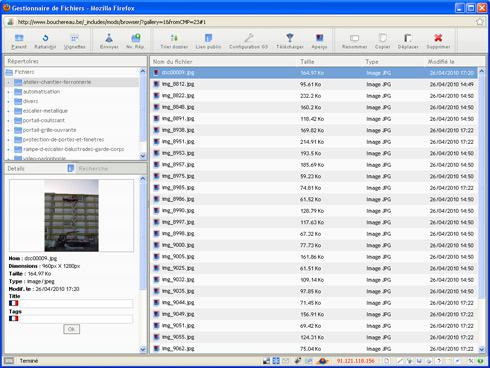Image resolution: width=490 pixels, height=368 pixels.
Task: Click the red IP address in status bar
Action: pyautogui.click(x=355, y=361)
